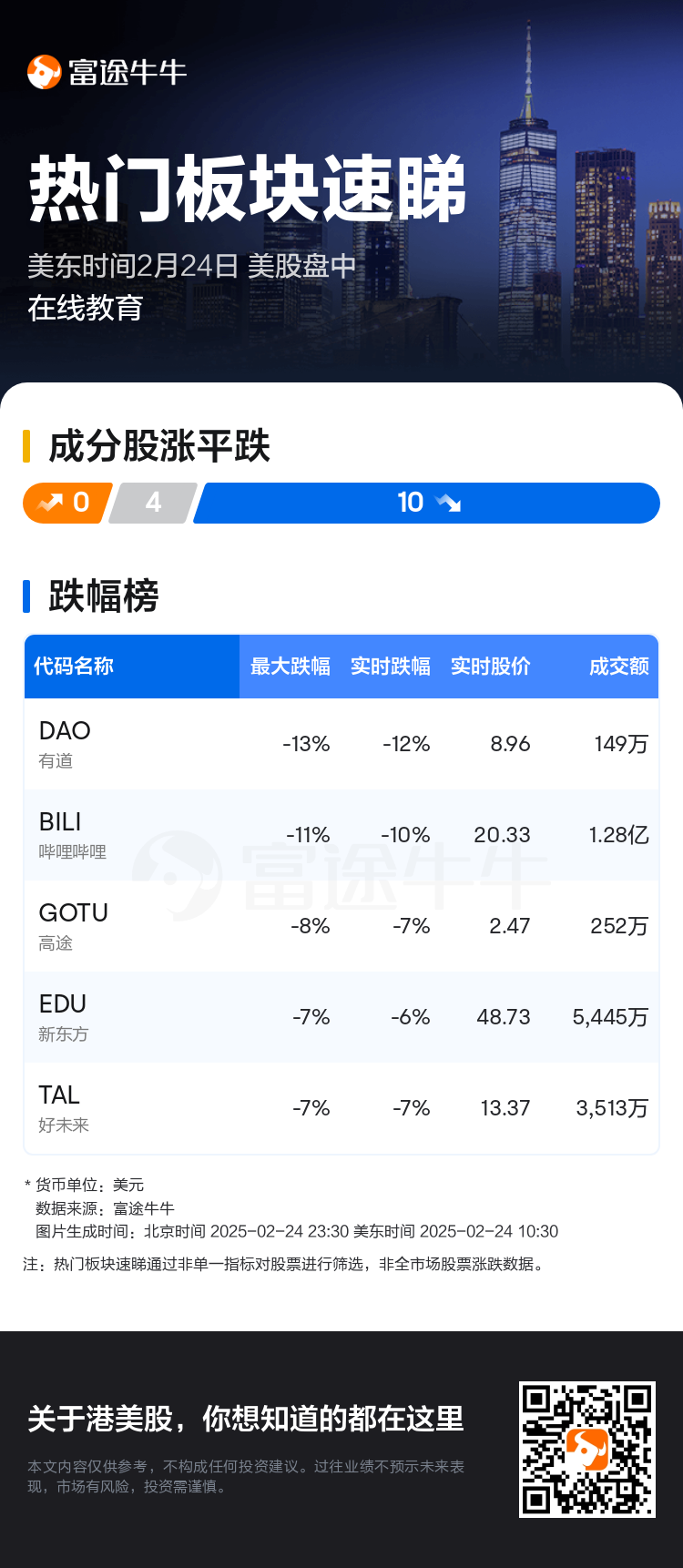Select the 代码名称 column header
Screen dimensions: 683x1568
coord(74,667)
